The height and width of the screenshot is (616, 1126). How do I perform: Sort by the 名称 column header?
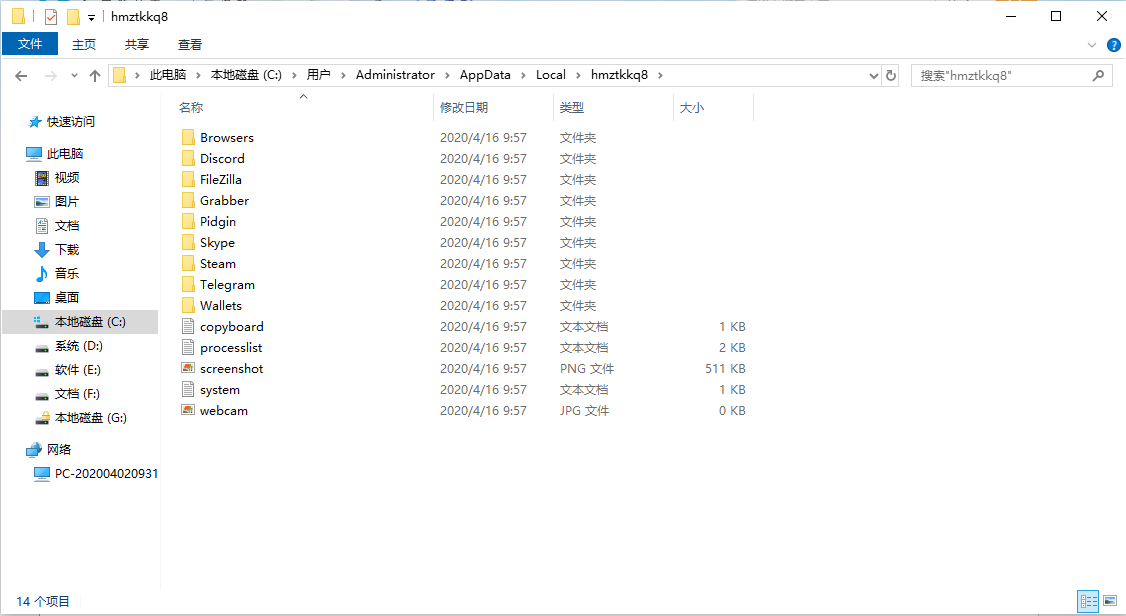point(304,108)
